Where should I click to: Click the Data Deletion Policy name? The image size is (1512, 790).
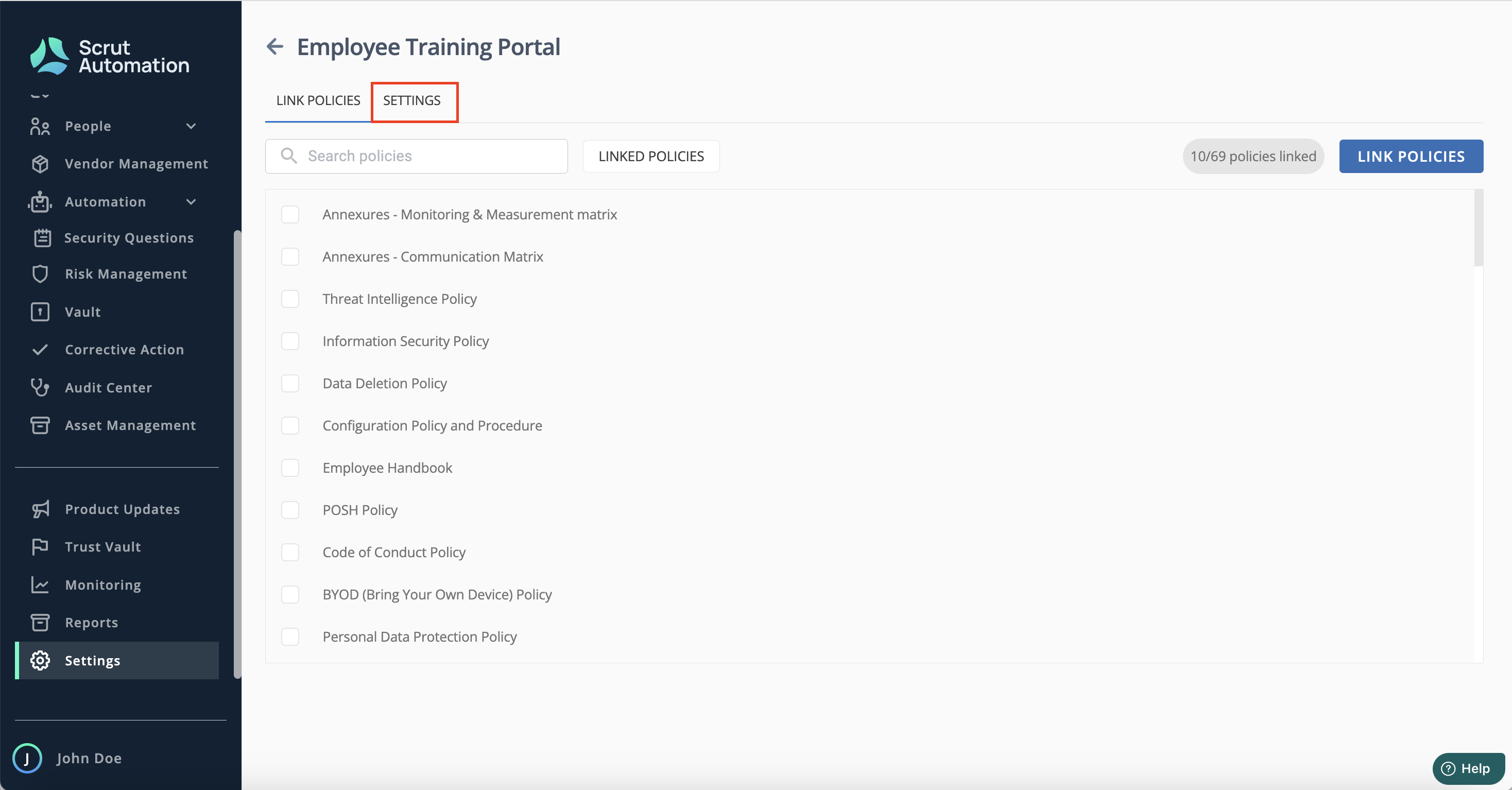click(x=385, y=383)
